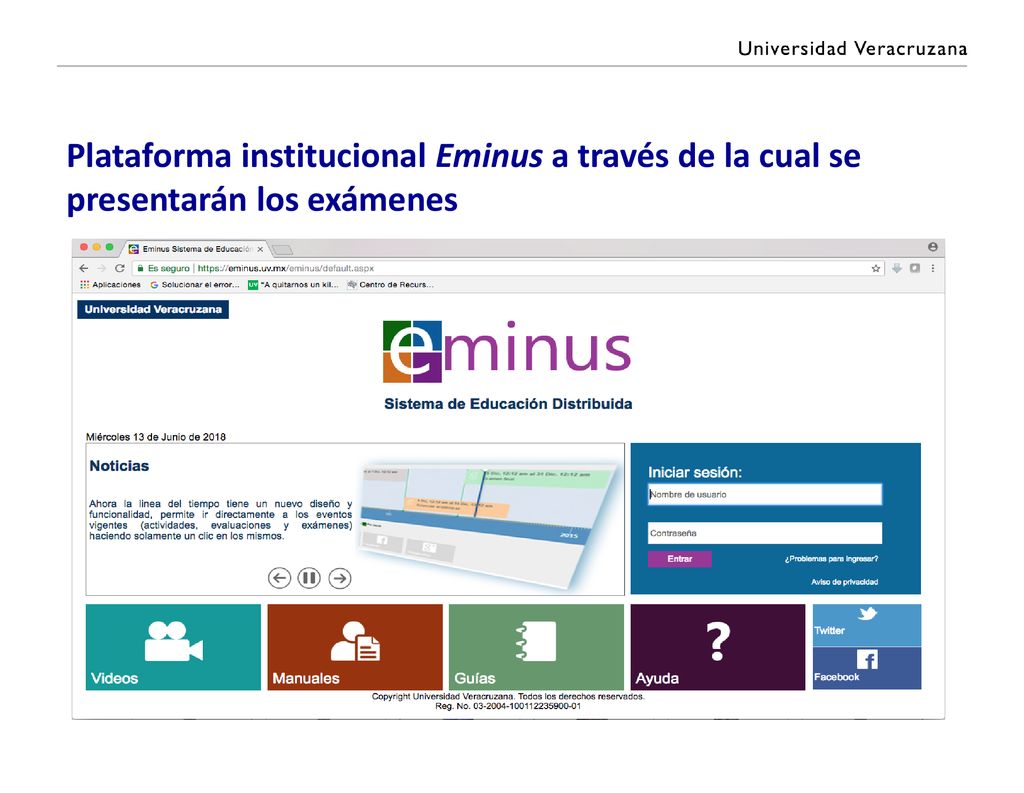Viewport: 1024px width, 793px height.
Task: Open a new browser tab
Action: click(x=282, y=250)
